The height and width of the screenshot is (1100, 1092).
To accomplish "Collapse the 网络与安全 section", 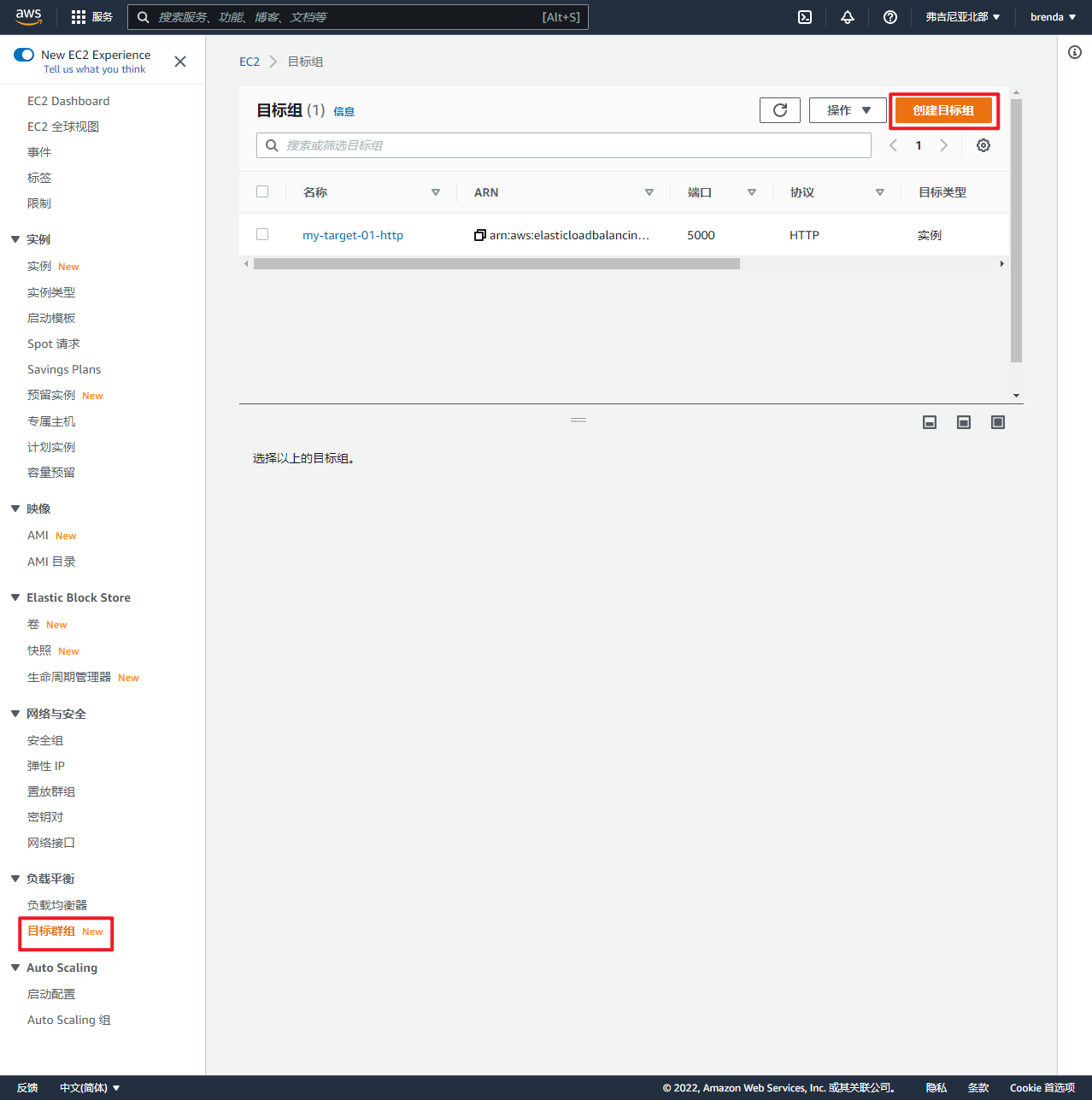I will tap(15, 714).
